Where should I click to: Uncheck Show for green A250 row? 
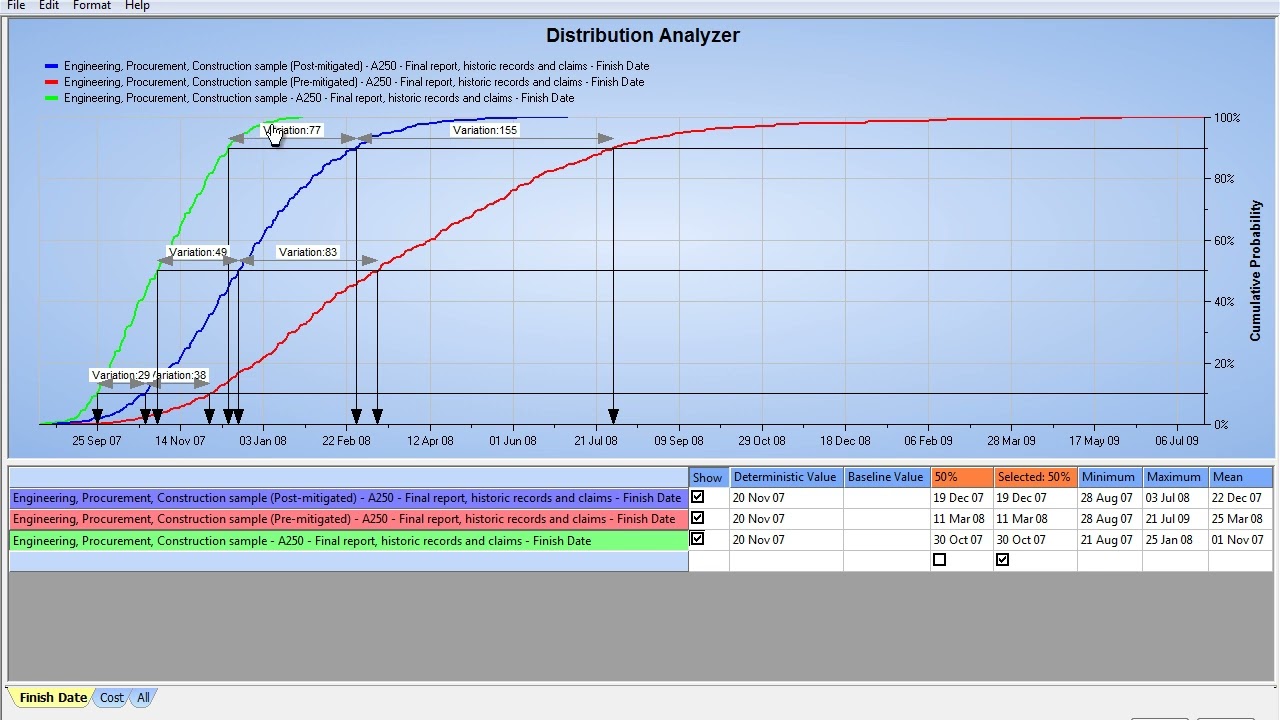697,539
